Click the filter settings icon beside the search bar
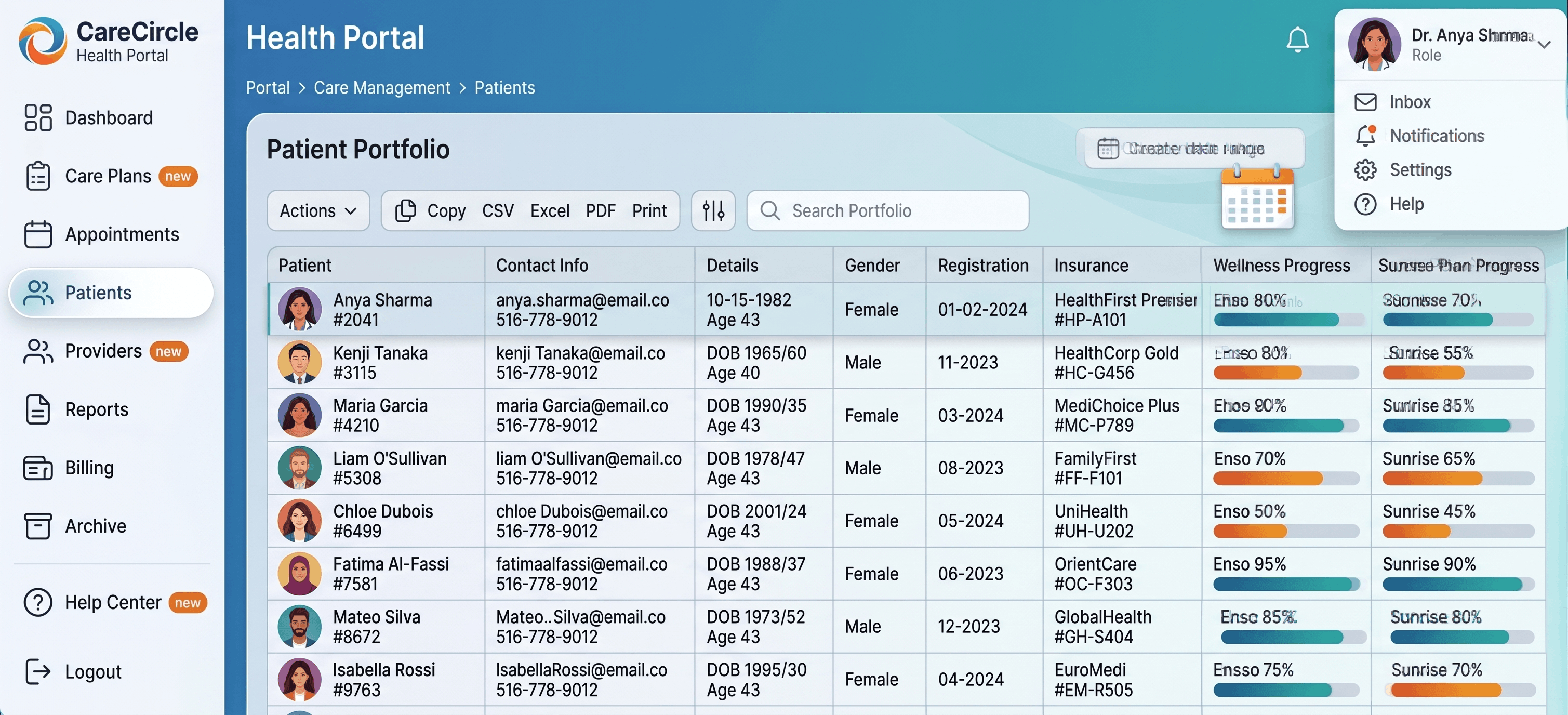Image resolution: width=1568 pixels, height=715 pixels. [713, 211]
